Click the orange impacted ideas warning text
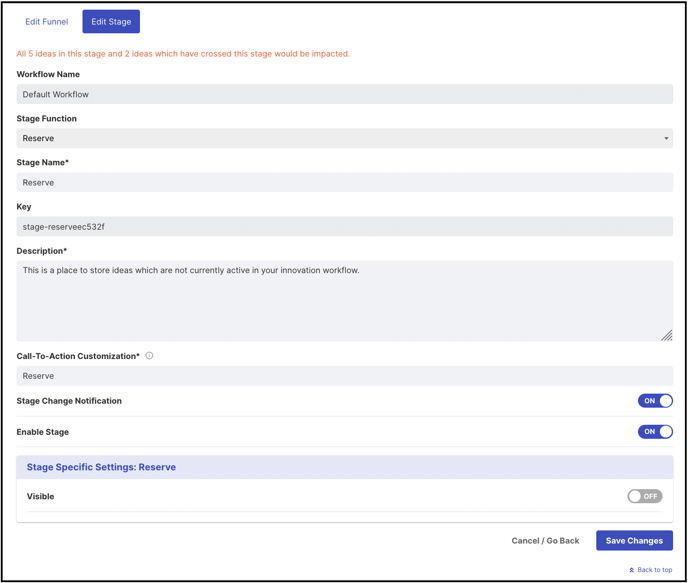 click(x=183, y=54)
